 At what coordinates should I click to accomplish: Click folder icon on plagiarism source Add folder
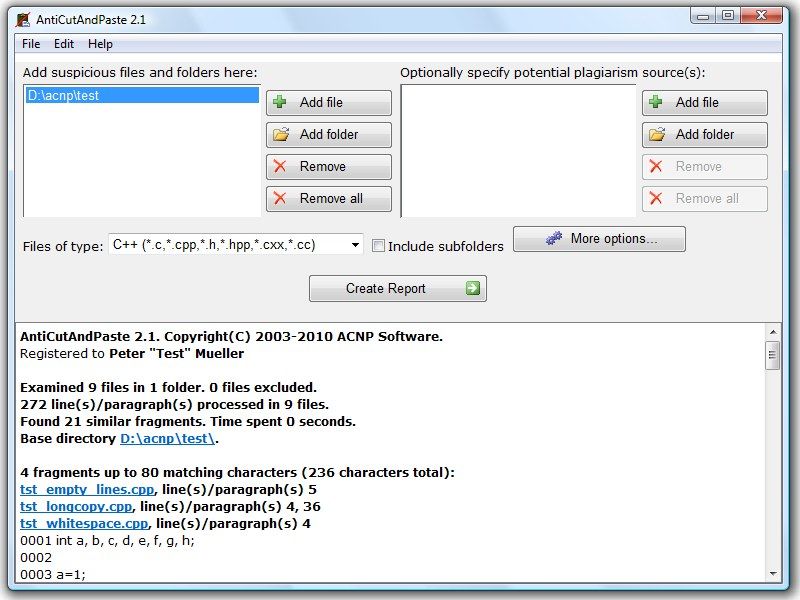657,134
